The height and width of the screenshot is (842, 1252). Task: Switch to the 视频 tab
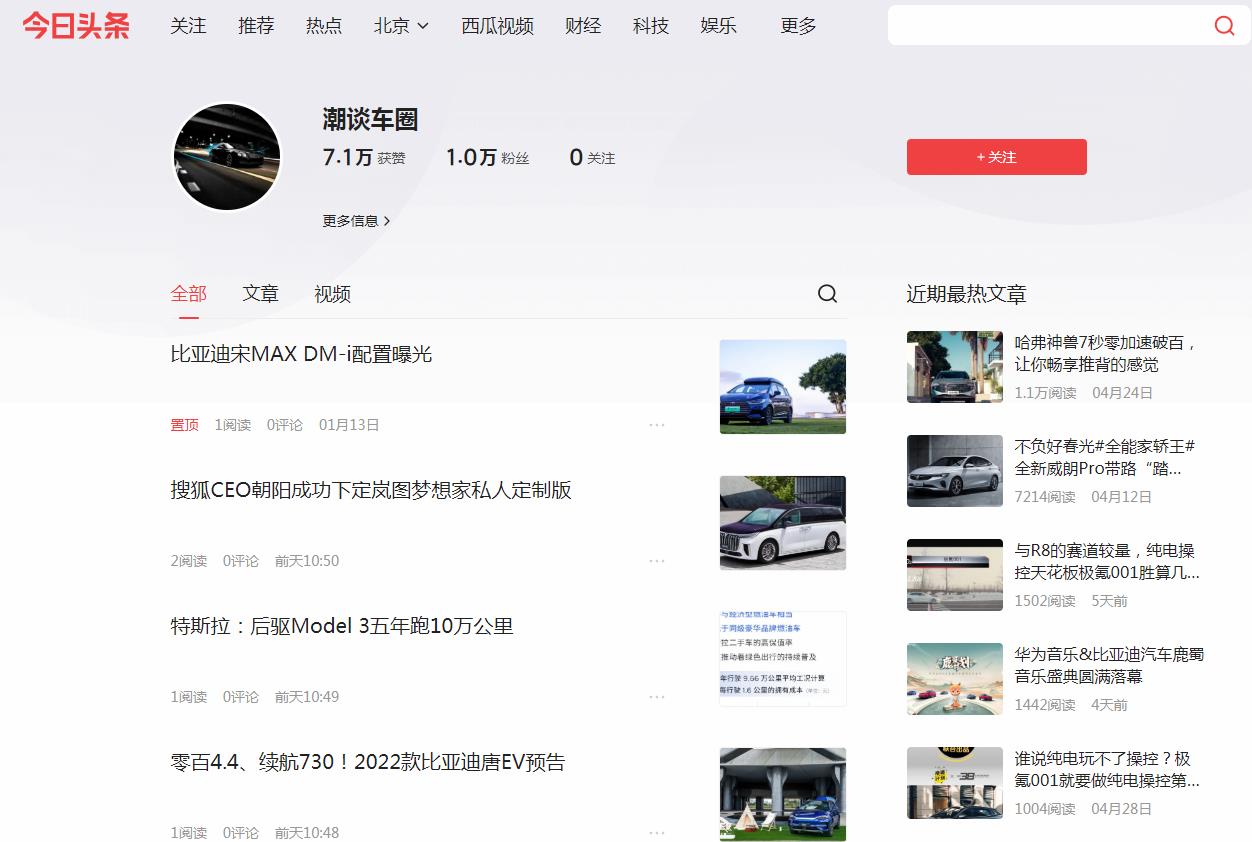click(x=332, y=294)
